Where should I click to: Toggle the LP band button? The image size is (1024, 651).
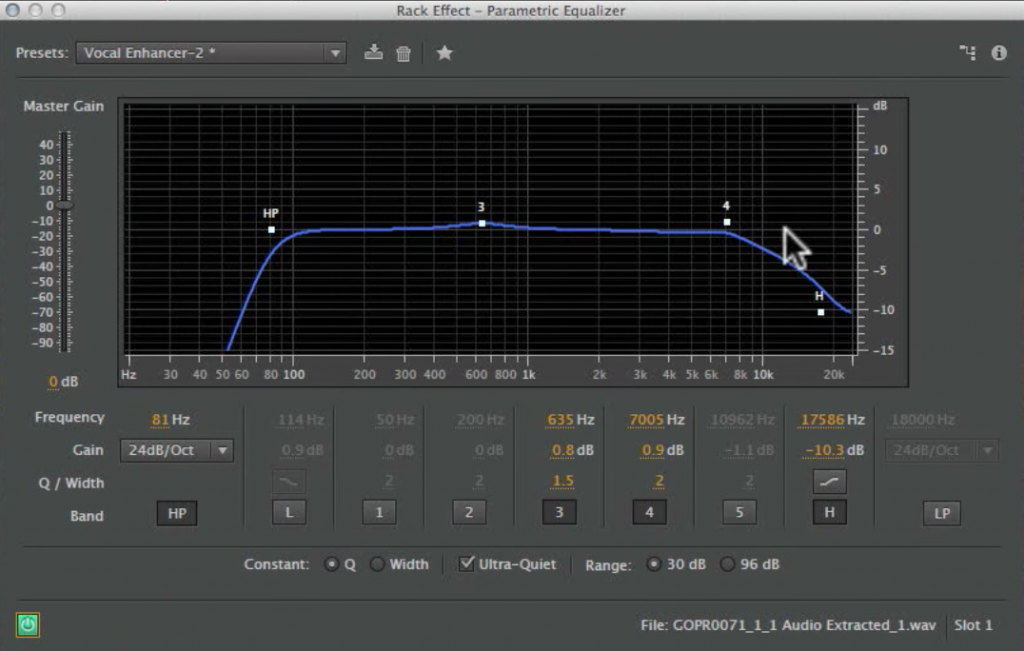941,514
